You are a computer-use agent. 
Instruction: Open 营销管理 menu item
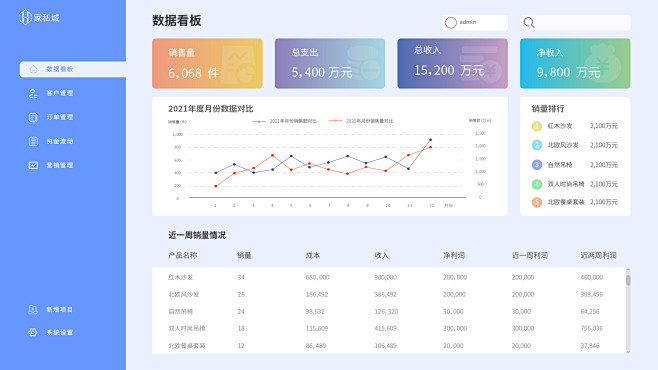pos(60,165)
